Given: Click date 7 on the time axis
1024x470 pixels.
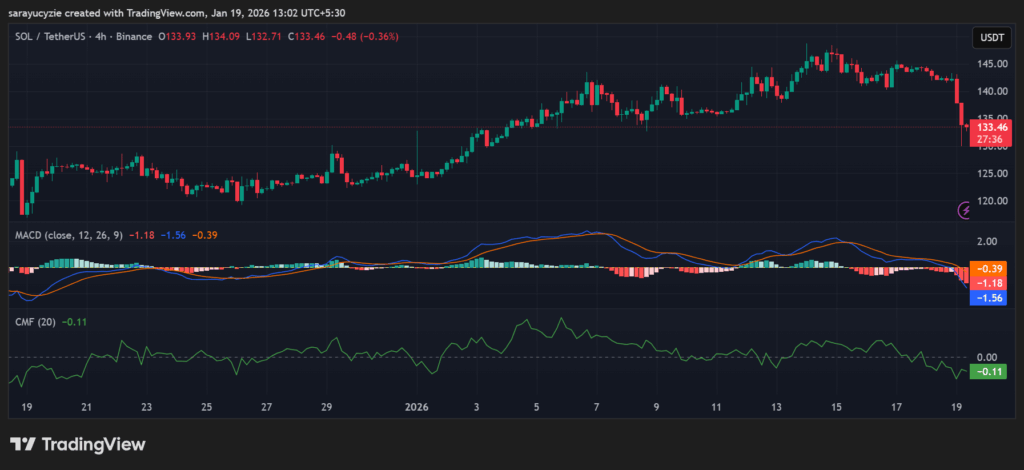Looking at the screenshot, I should (x=596, y=407).
